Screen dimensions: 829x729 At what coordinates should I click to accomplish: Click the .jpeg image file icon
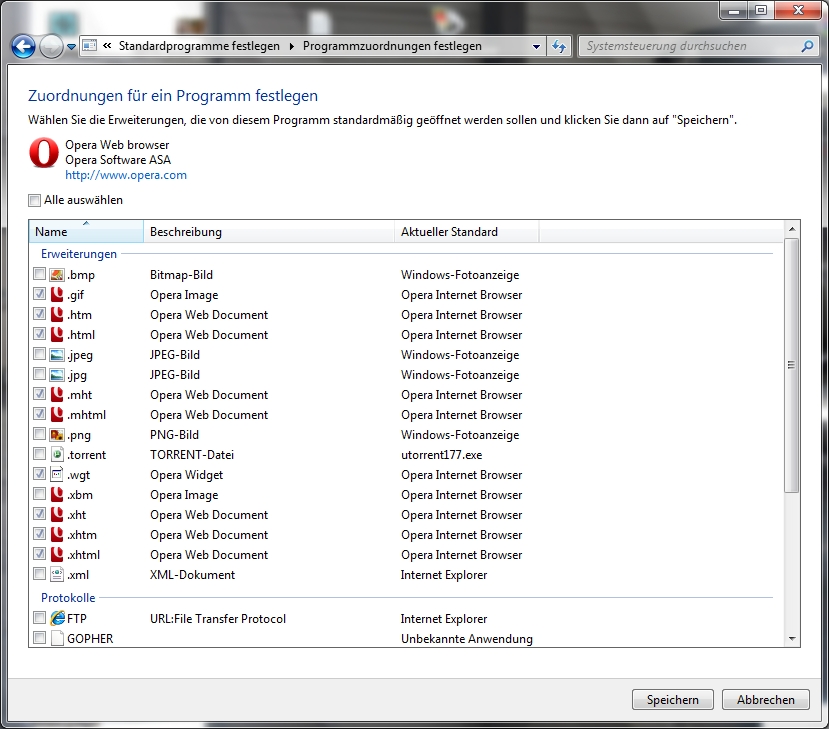[57, 355]
